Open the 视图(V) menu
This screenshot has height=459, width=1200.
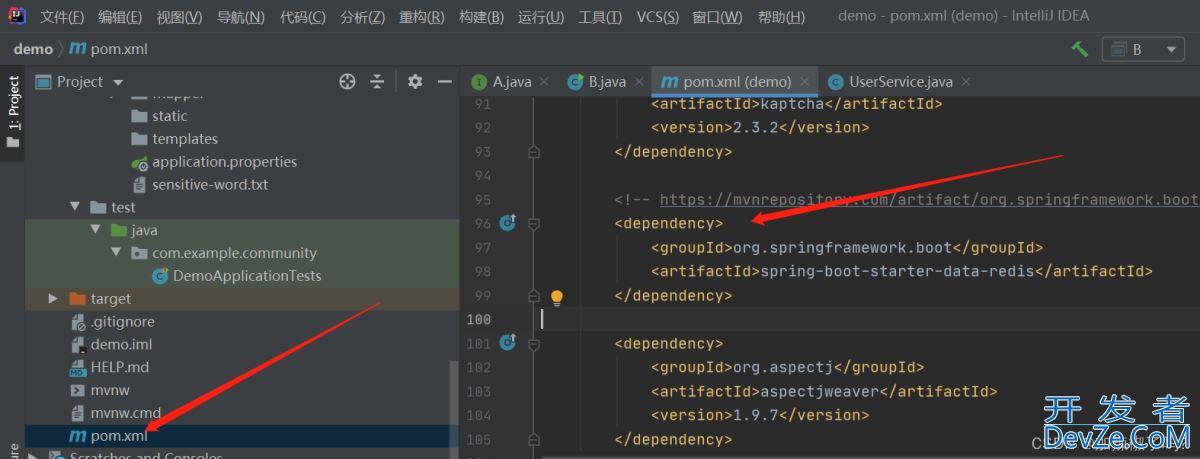[x=179, y=16]
